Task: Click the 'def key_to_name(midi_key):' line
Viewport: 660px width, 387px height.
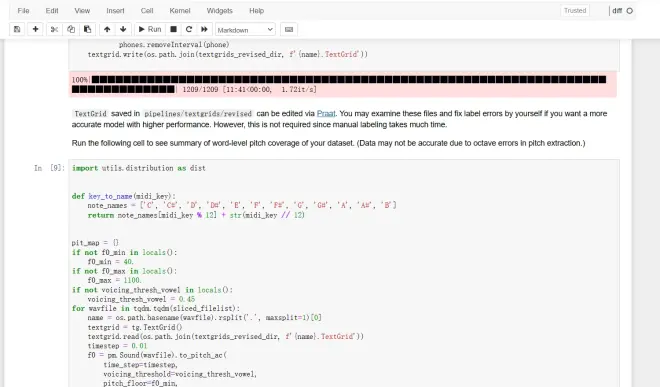Action: [x=124, y=196]
